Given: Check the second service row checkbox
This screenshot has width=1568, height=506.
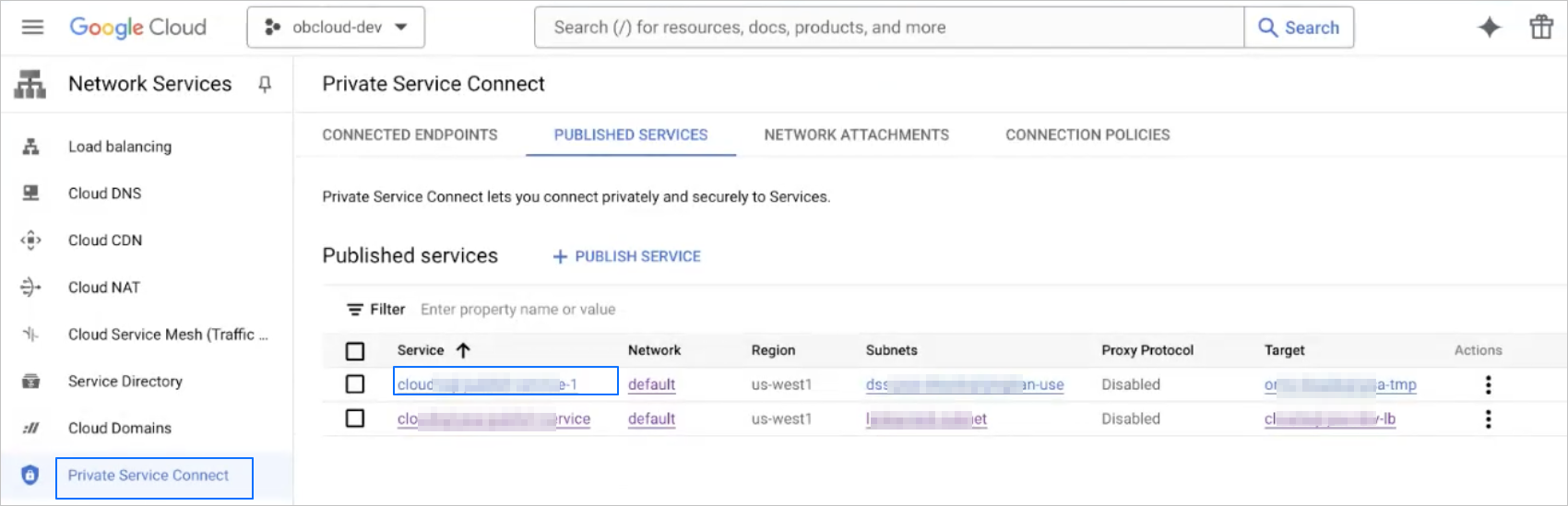Looking at the screenshot, I should coord(355,418).
